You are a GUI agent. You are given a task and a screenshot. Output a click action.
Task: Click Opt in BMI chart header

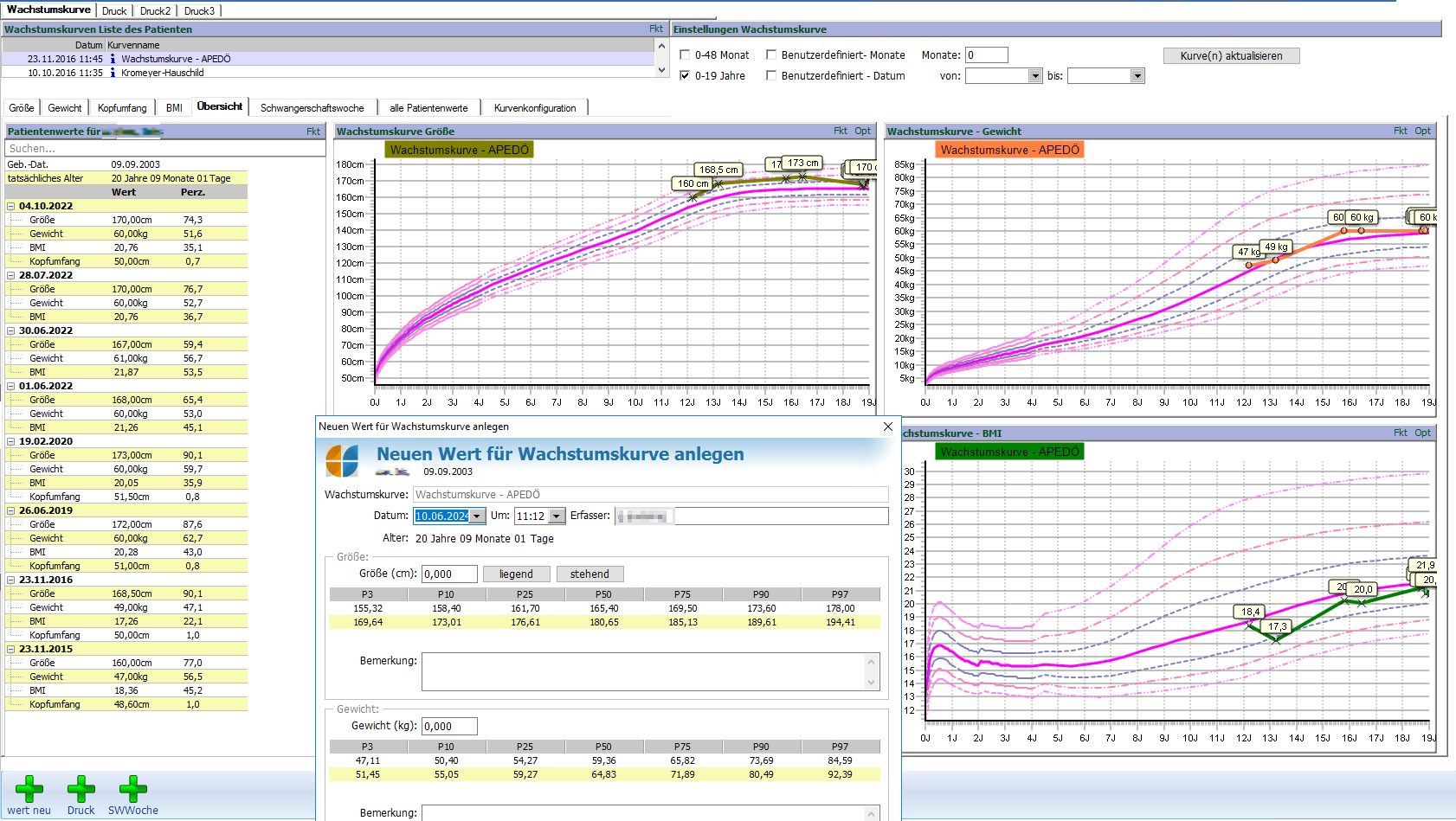tap(1422, 433)
